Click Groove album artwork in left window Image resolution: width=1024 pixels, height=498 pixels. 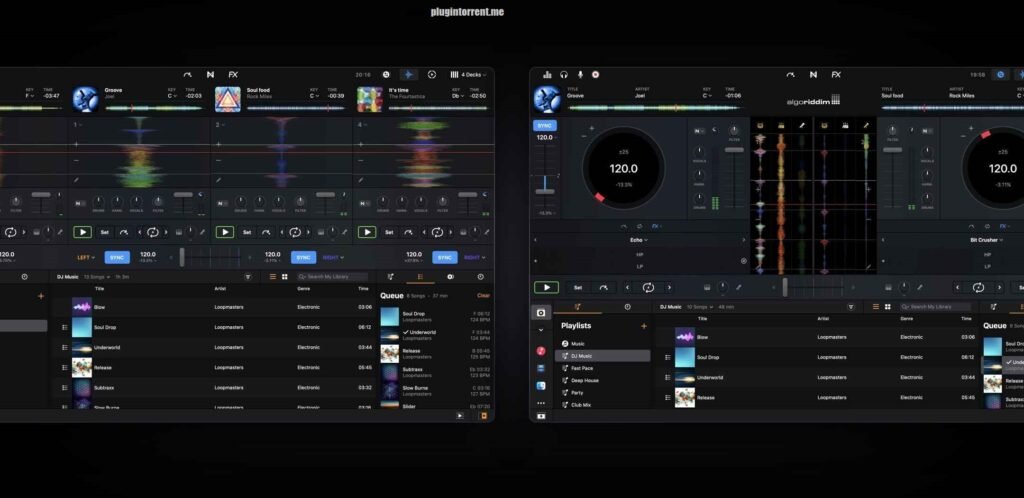pyautogui.click(x=86, y=99)
